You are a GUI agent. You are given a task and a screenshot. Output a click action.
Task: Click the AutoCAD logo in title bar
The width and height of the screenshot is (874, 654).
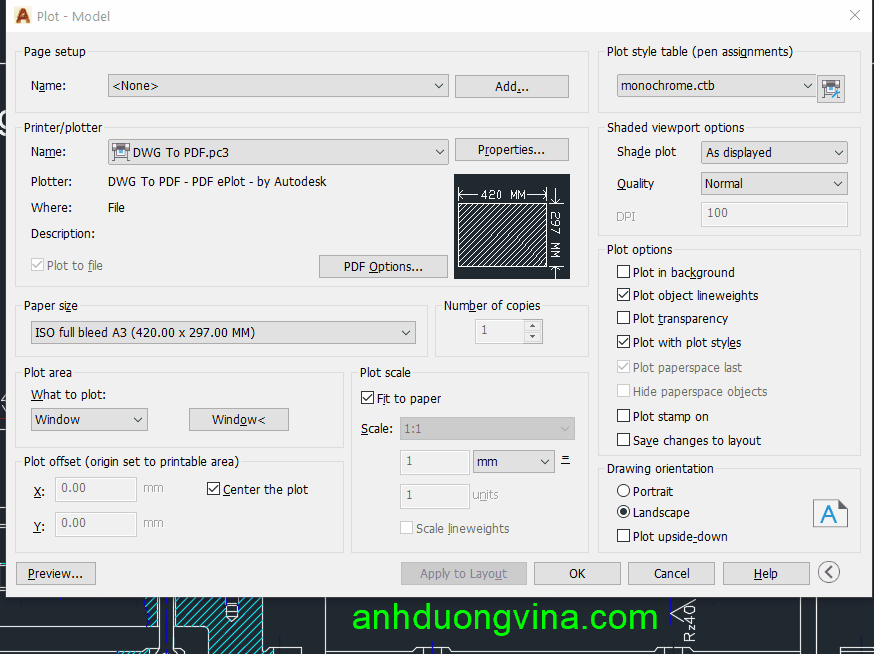(x=23, y=16)
